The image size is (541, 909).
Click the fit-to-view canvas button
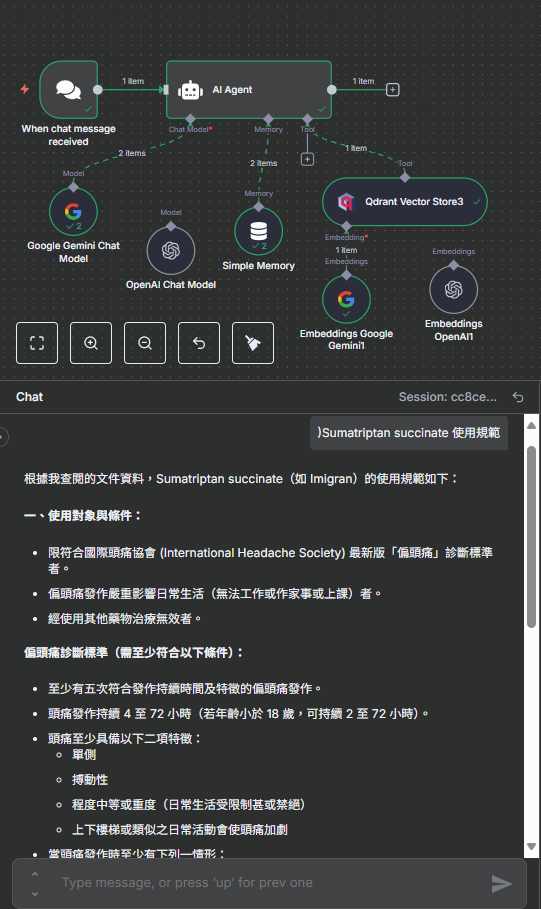point(37,343)
